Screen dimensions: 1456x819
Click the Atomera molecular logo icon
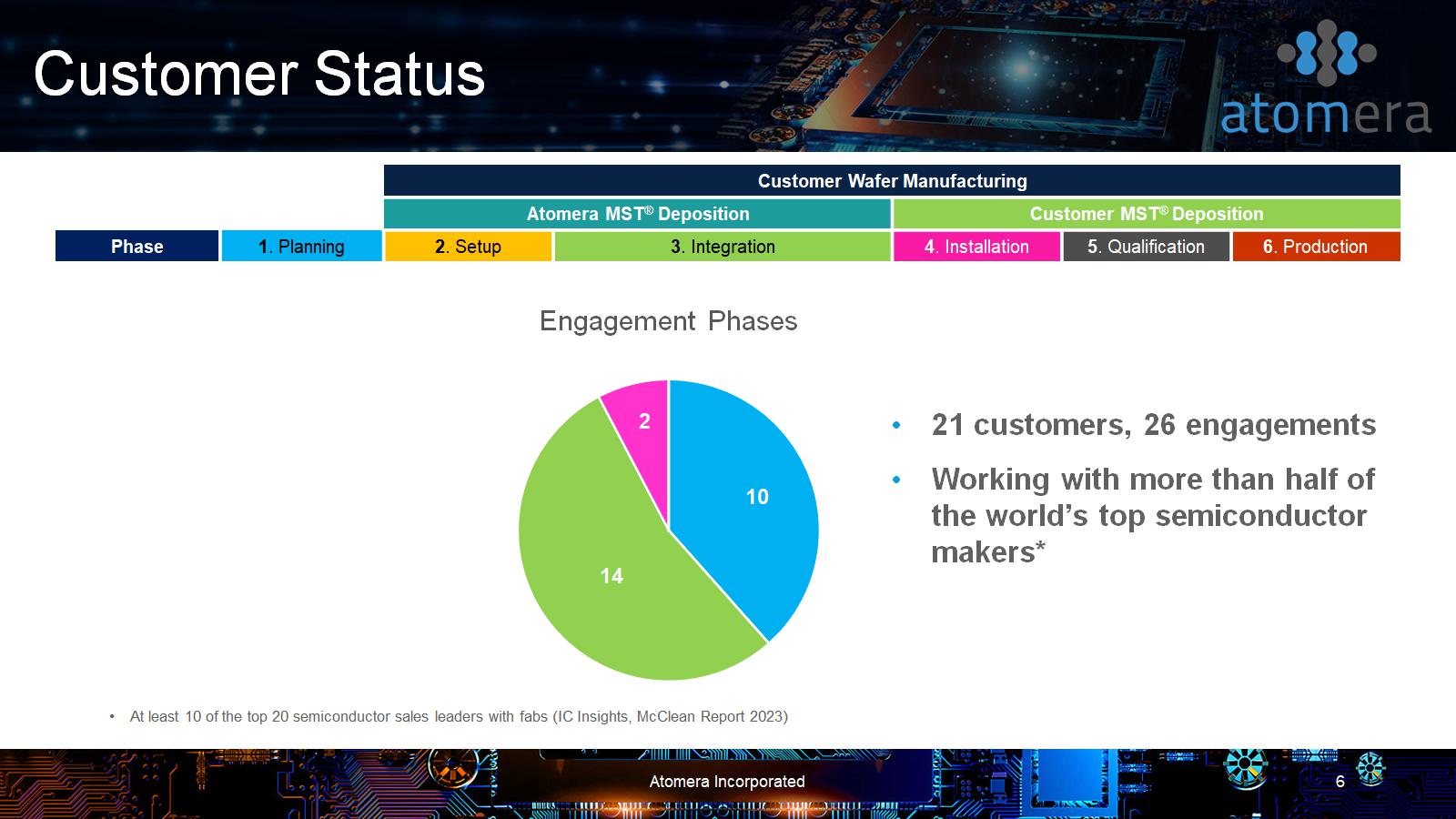click(1327, 52)
